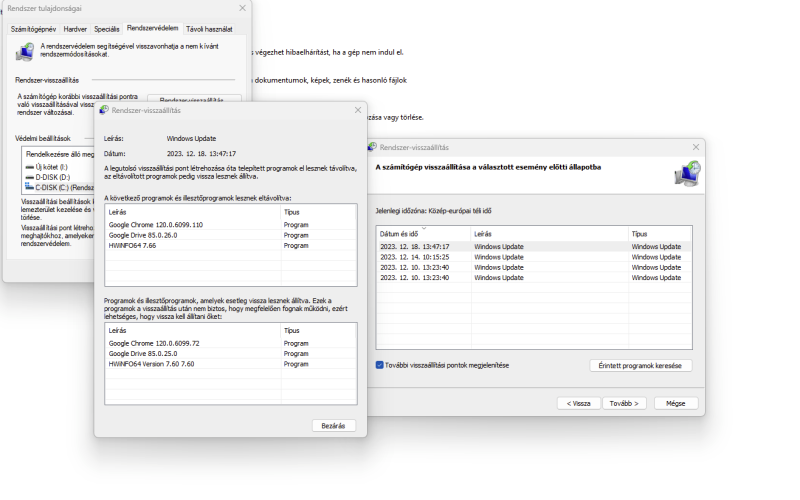Click the restore wizard clock-computer icon
The width and height of the screenshot is (800, 500).
click(x=687, y=173)
